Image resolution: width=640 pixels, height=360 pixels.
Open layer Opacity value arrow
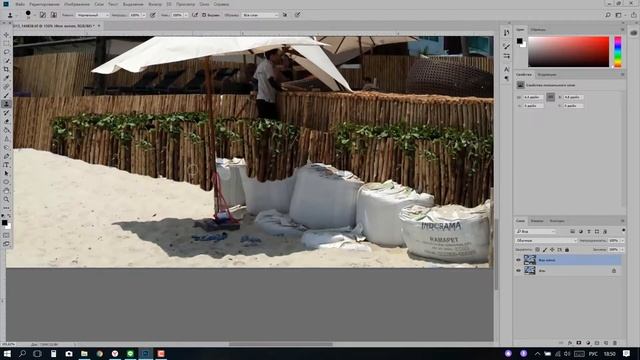622,240
